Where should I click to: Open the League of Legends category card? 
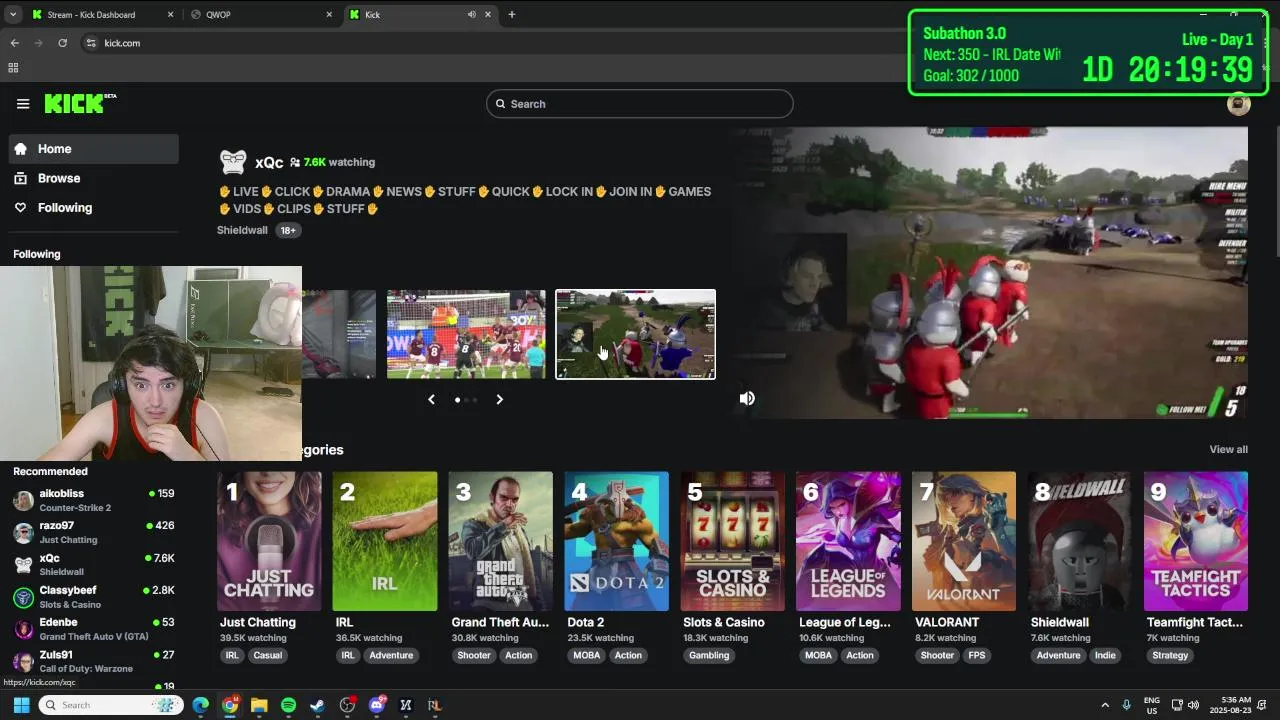click(x=848, y=541)
